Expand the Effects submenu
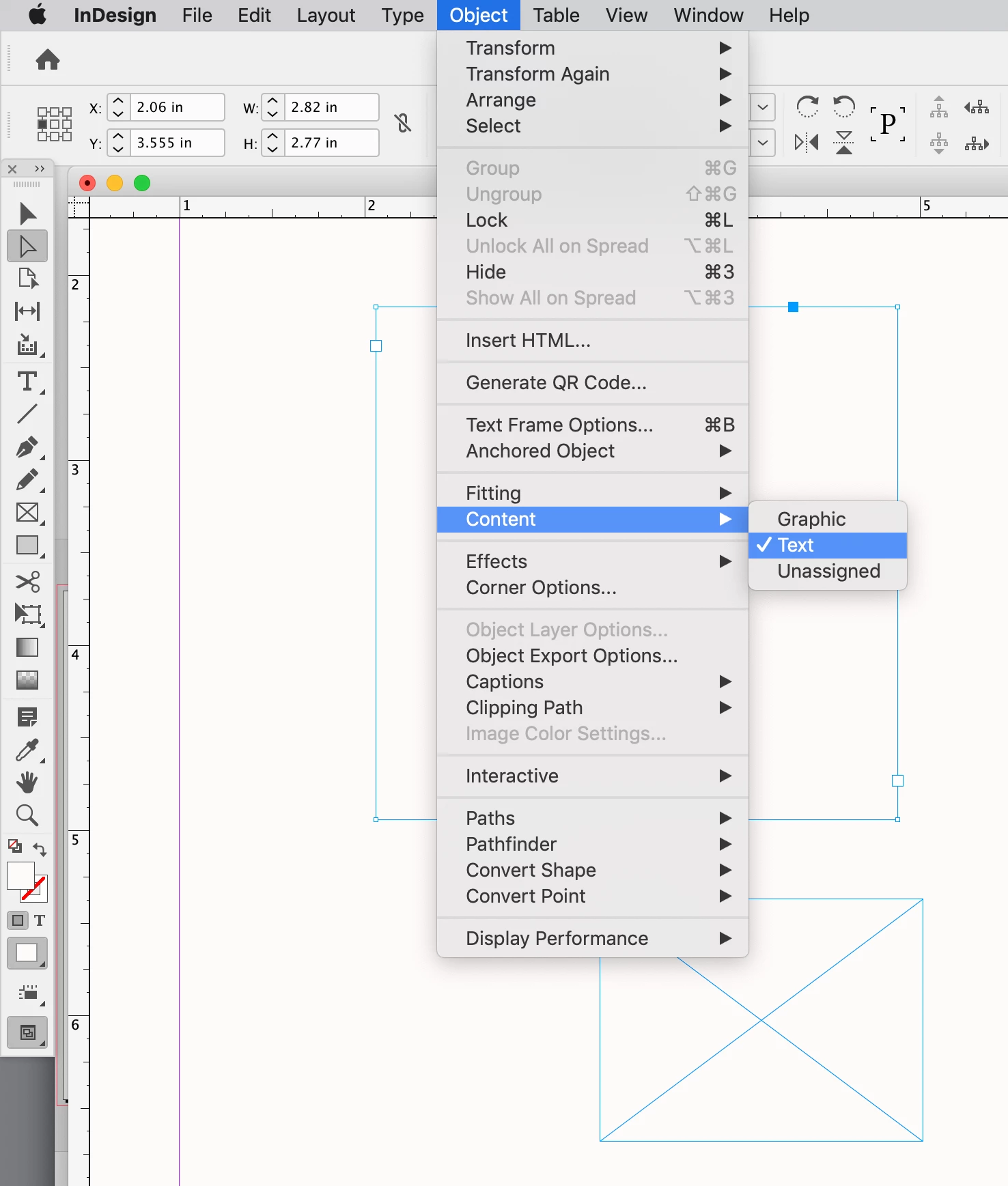Screen dimensions: 1008x1186 pos(593,561)
